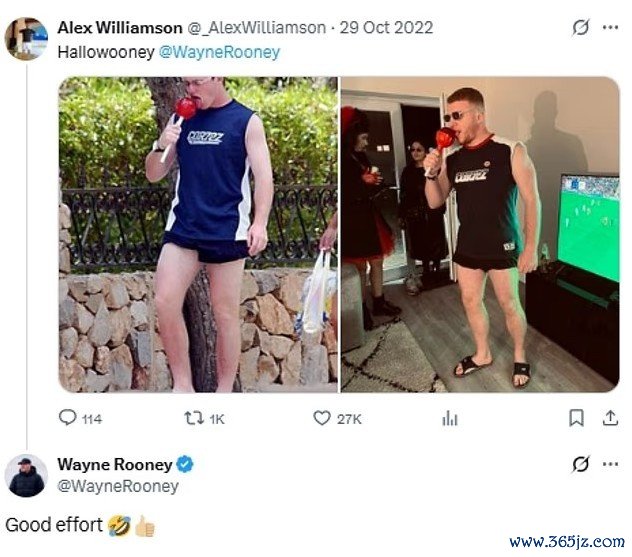Open the three-dot menu on Alex's tweet
The height and width of the screenshot is (557, 632).
point(610,27)
